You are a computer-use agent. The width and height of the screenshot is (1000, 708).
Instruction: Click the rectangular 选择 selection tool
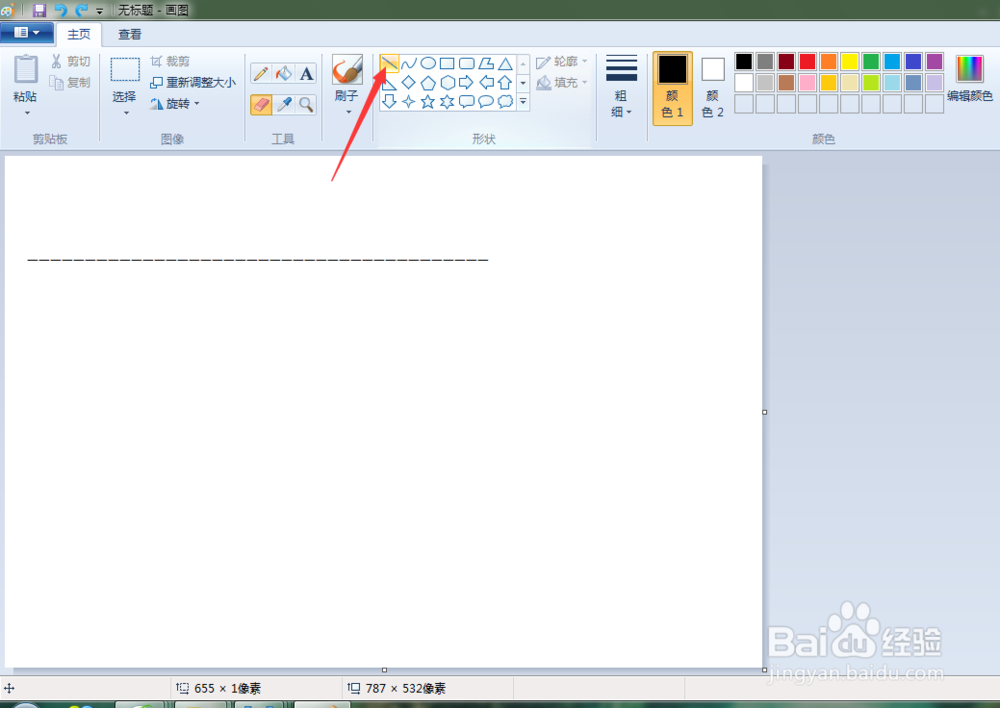125,70
